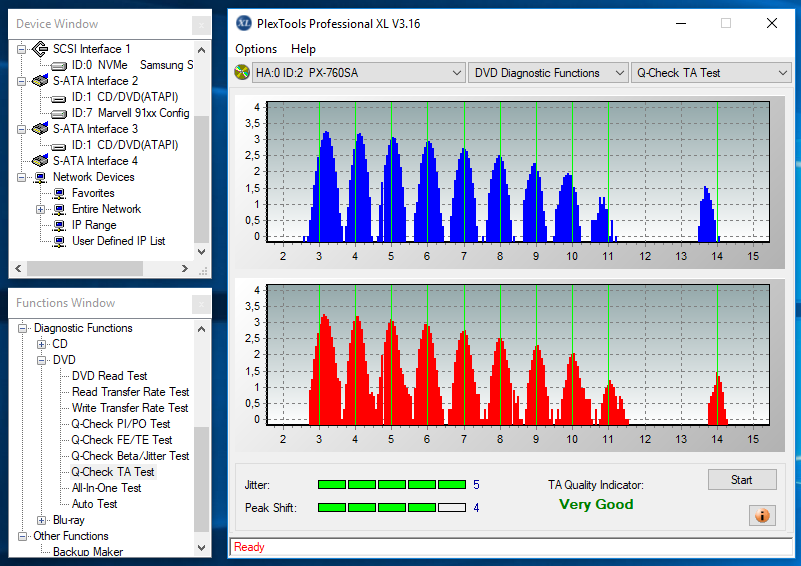Open the Q-Check TA Test dropdown
Image resolution: width=801 pixels, height=566 pixels.
pyautogui.click(x=711, y=73)
